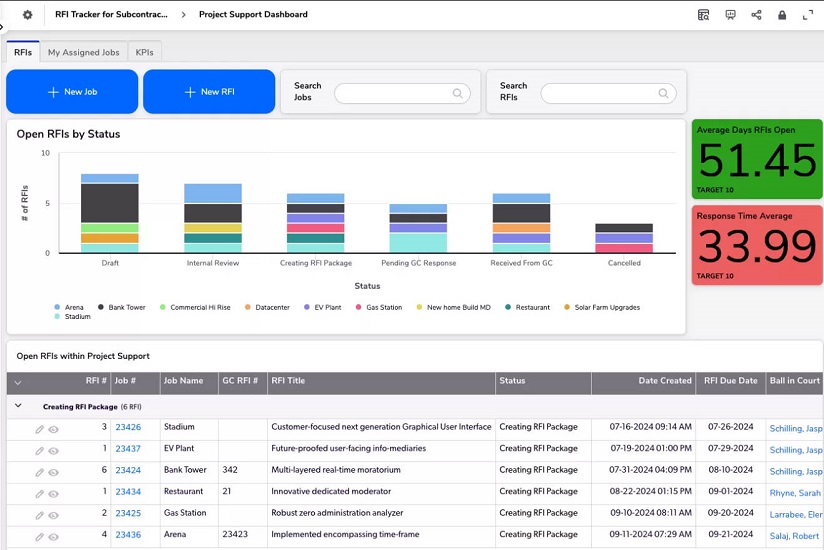Click the lock icon in header
Image resolution: width=824 pixels, height=550 pixels.
782,15
